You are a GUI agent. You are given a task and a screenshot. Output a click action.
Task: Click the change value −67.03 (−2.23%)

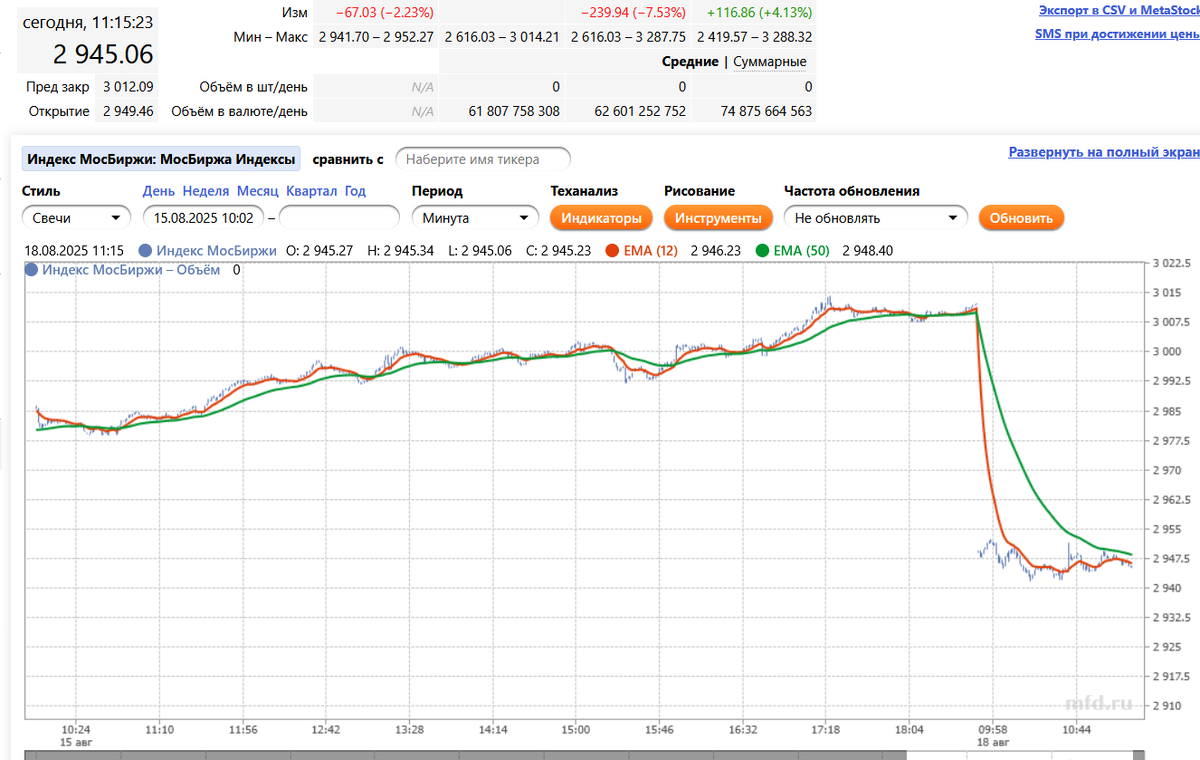pos(385,13)
